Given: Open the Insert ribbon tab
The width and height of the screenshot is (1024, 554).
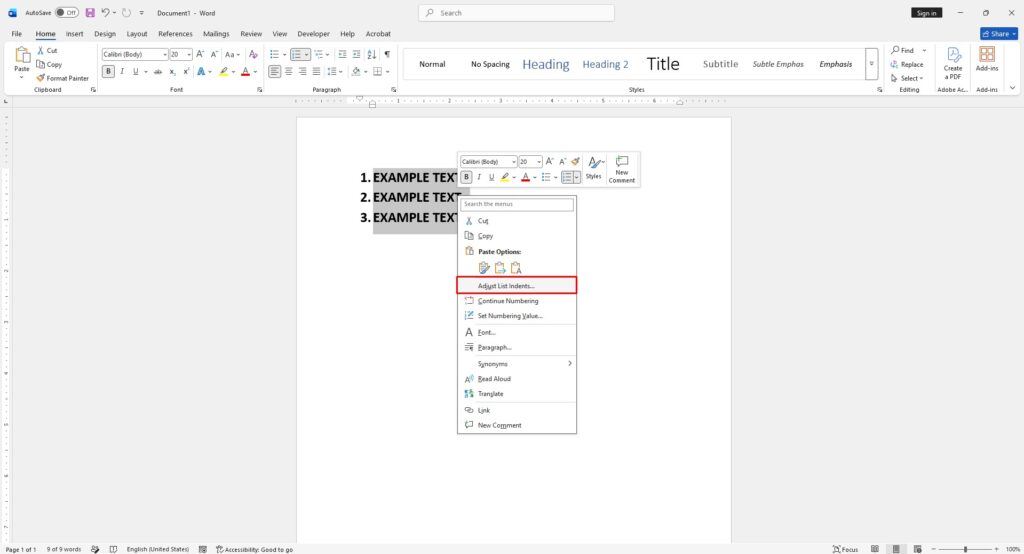Looking at the screenshot, I should pos(74,33).
